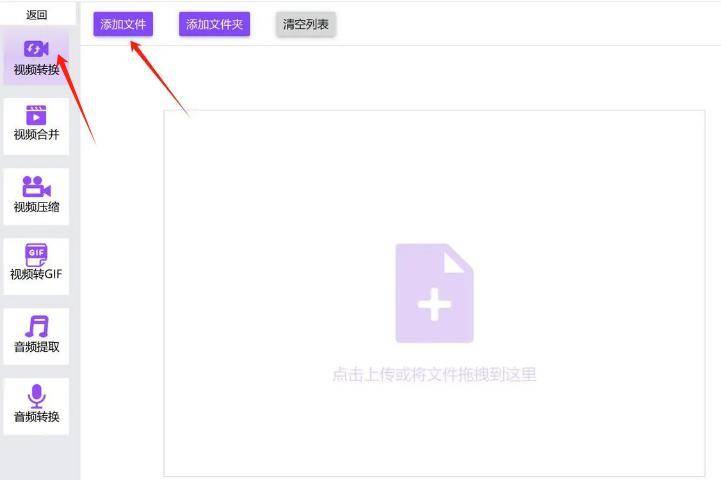Click the audio conversion microphone icon
The width and height of the screenshot is (721, 480).
tap(36, 396)
